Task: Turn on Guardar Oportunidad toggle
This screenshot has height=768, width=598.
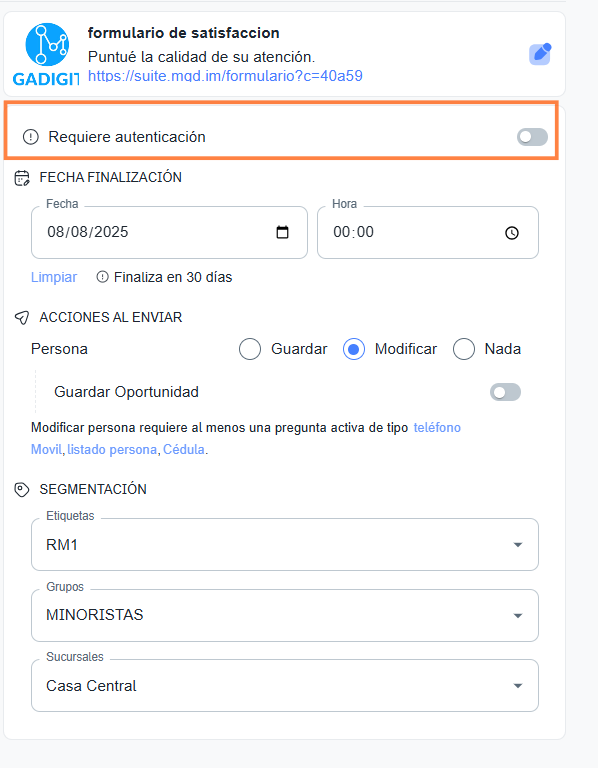Action: 505,392
